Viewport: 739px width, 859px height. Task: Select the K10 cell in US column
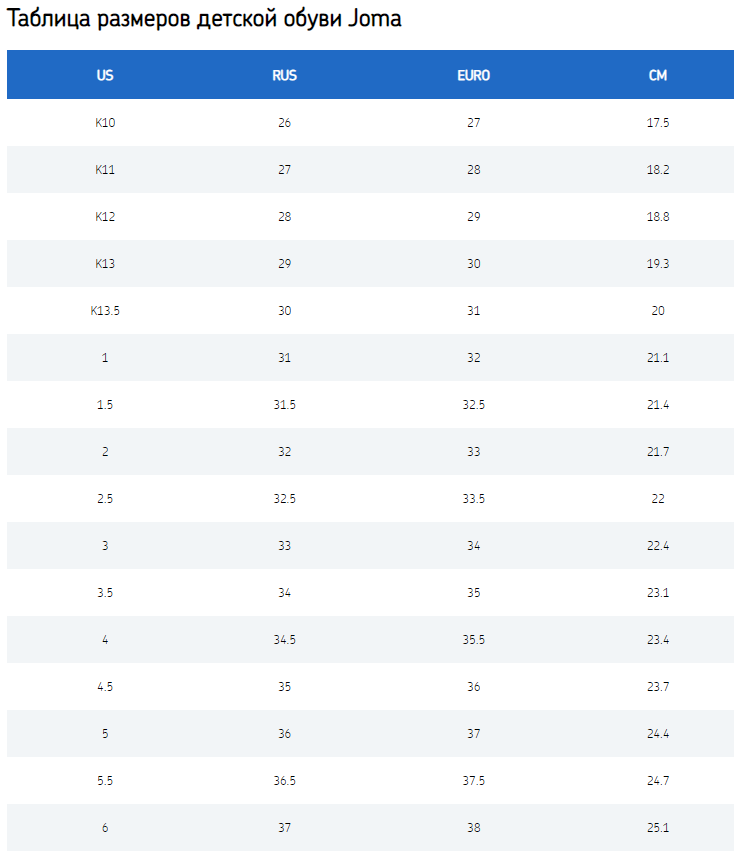[x=105, y=123]
